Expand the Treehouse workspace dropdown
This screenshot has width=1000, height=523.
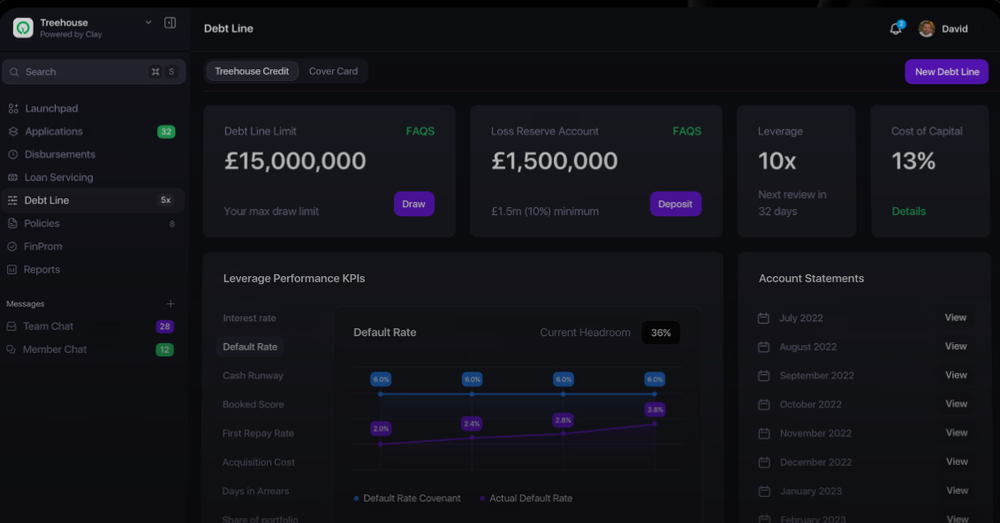tap(148, 22)
